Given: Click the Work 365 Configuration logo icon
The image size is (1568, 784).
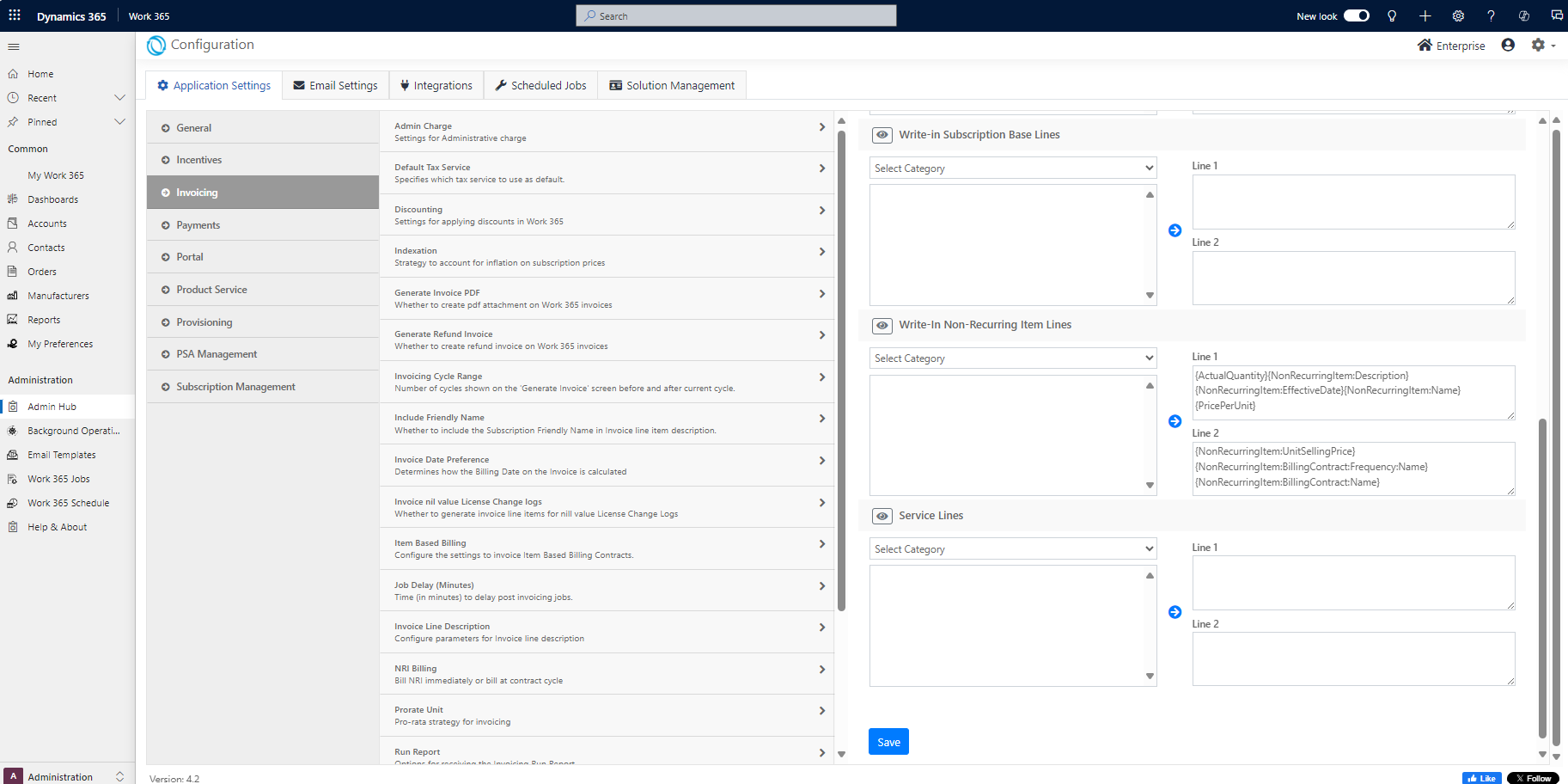Looking at the screenshot, I should (156, 46).
